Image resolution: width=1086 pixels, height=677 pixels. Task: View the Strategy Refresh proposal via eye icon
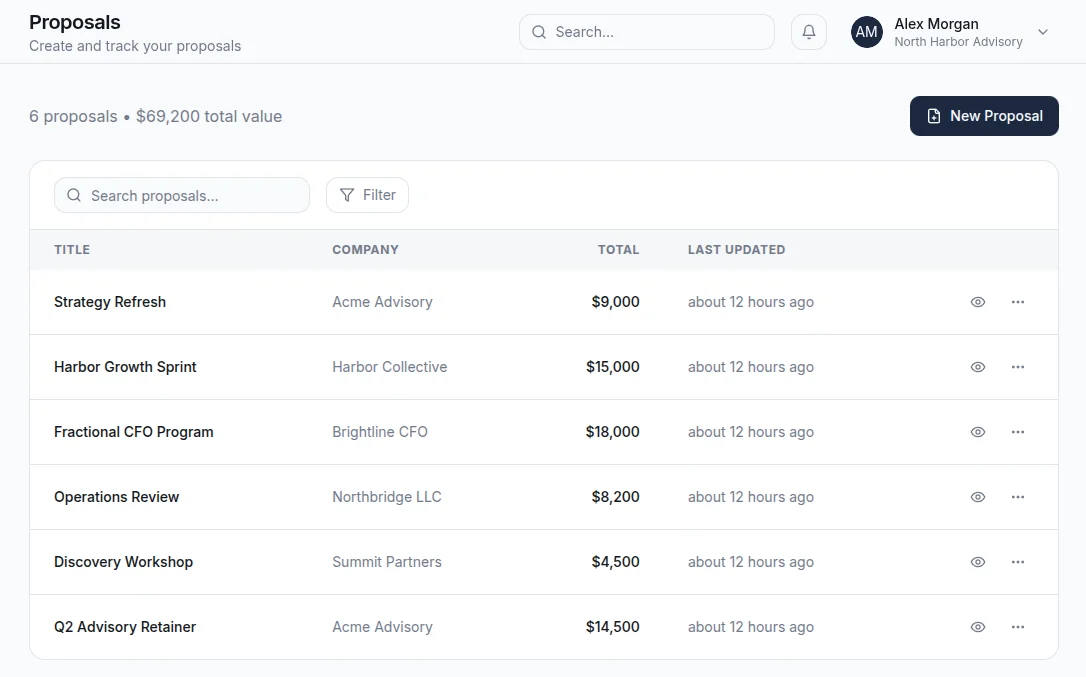click(x=977, y=302)
